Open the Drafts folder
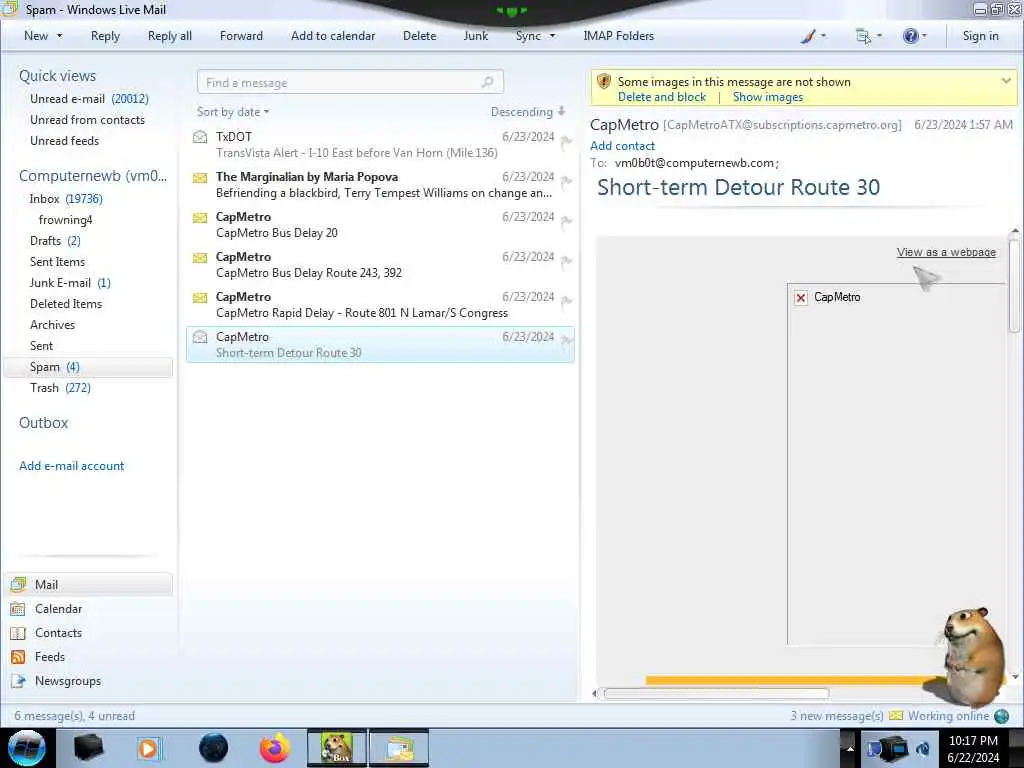This screenshot has width=1024, height=768. pos(56,240)
